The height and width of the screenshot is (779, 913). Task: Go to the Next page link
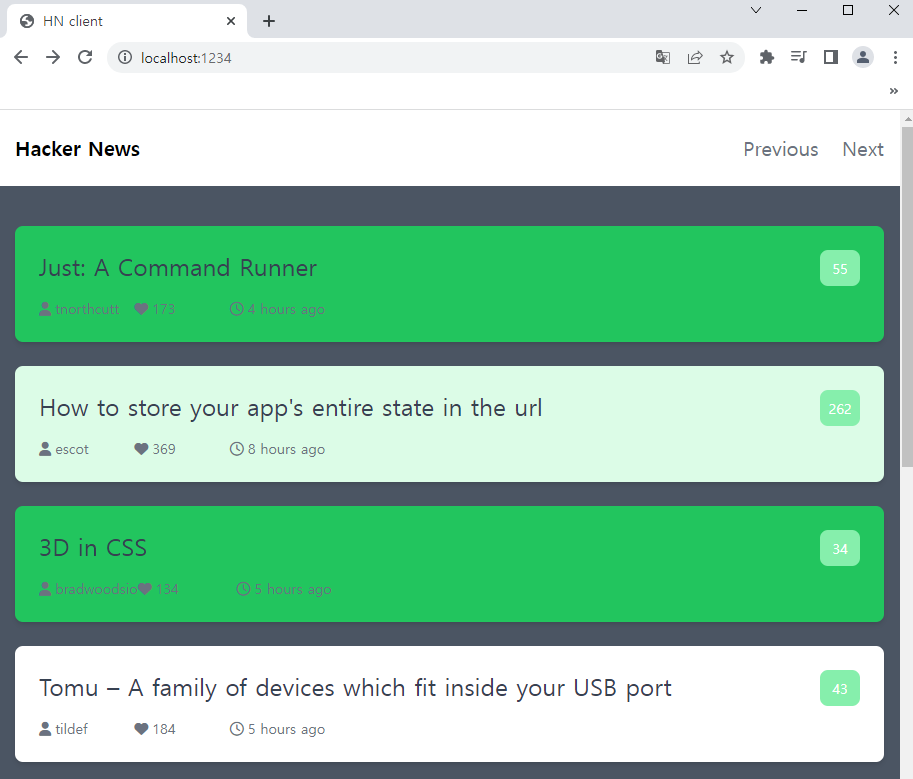(863, 150)
